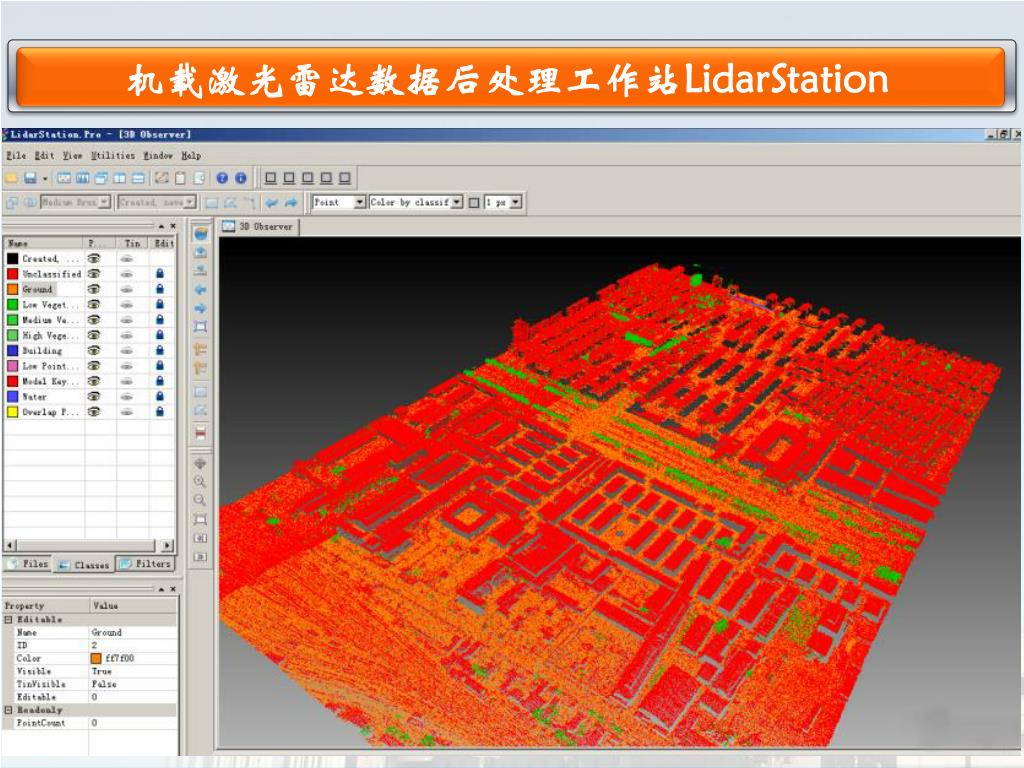
Task: Click the clipboard paste icon in toolbar
Action: (x=181, y=178)
